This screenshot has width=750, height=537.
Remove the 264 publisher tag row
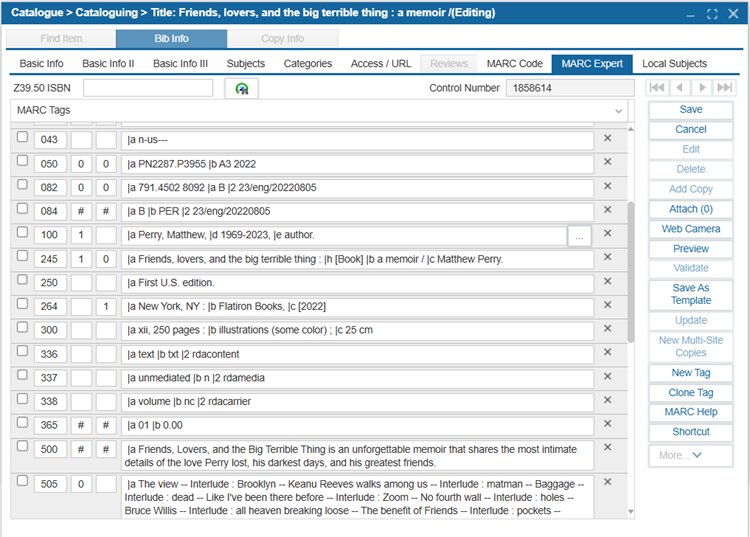coord(607,305)
